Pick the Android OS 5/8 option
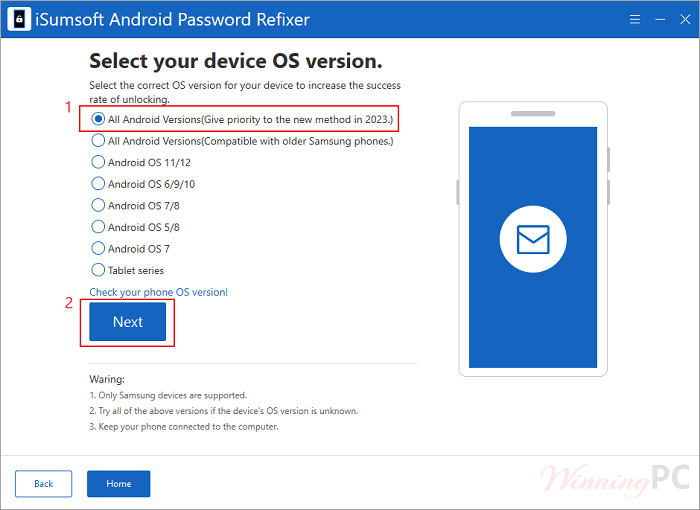Screen dimensions: 700x510 pos(98,227)
